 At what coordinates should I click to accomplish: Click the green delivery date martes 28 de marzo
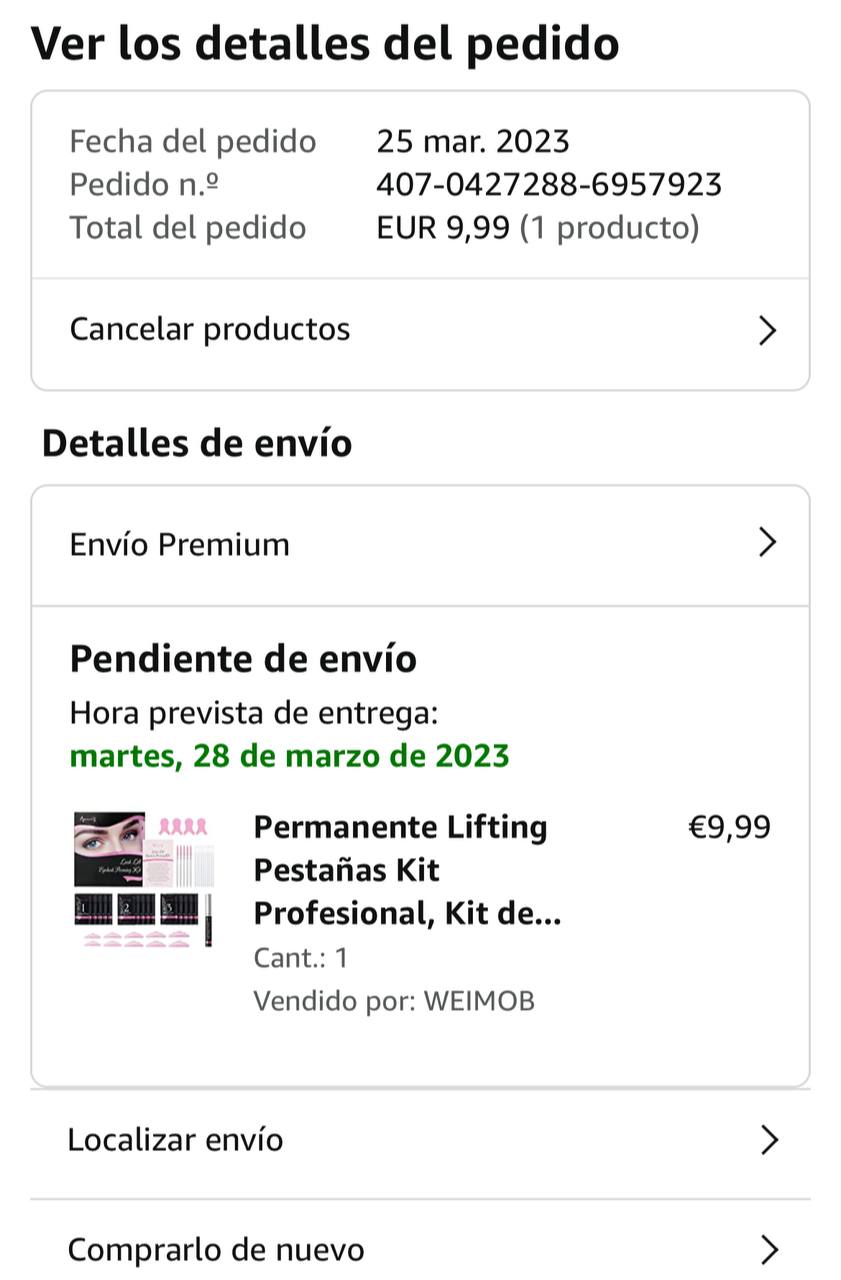[290, 756]
